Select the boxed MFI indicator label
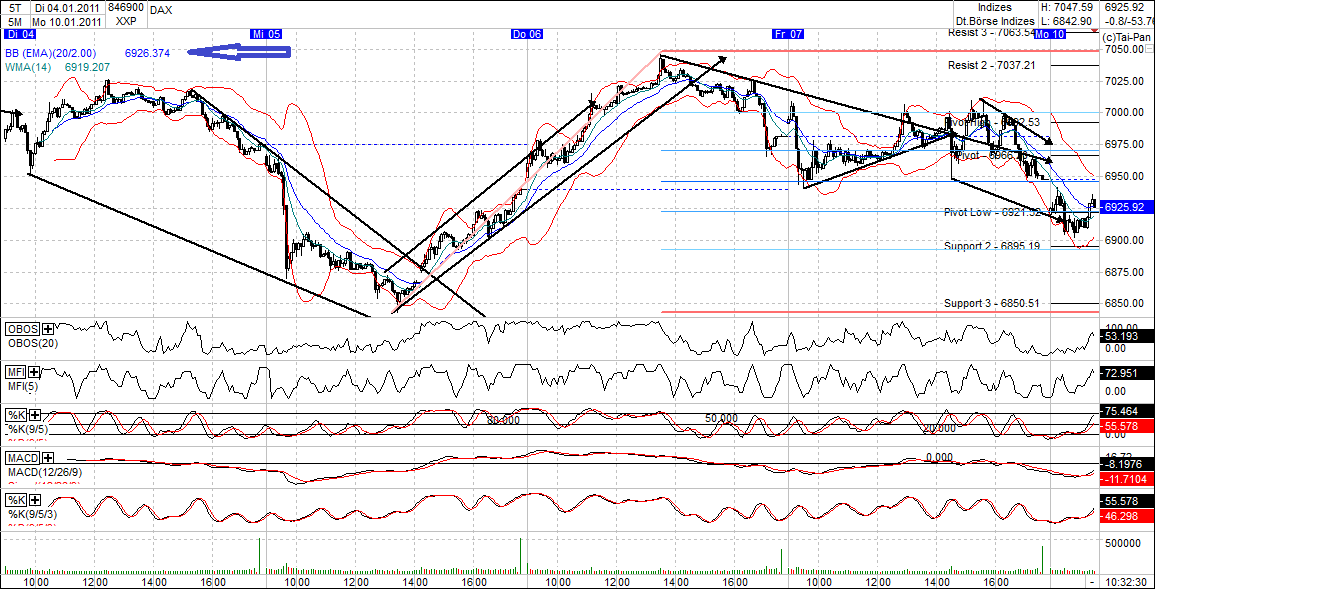Screen dimensions: 1323x589 click(x=15, y=372)
